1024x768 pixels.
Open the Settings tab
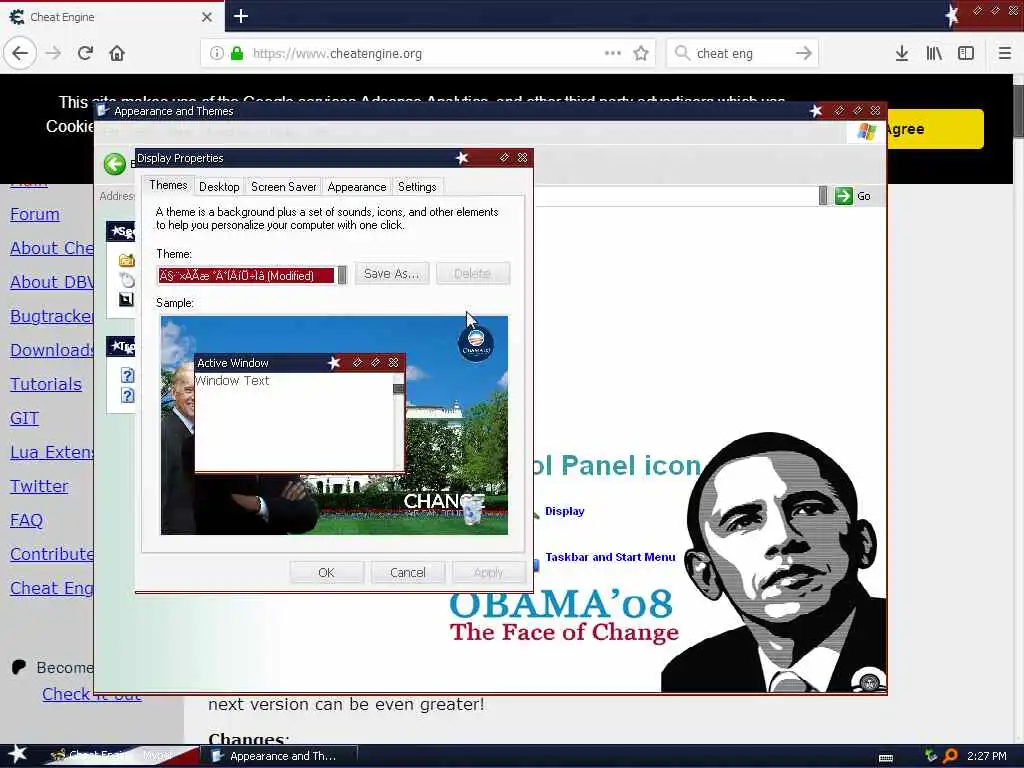[417, 187]
